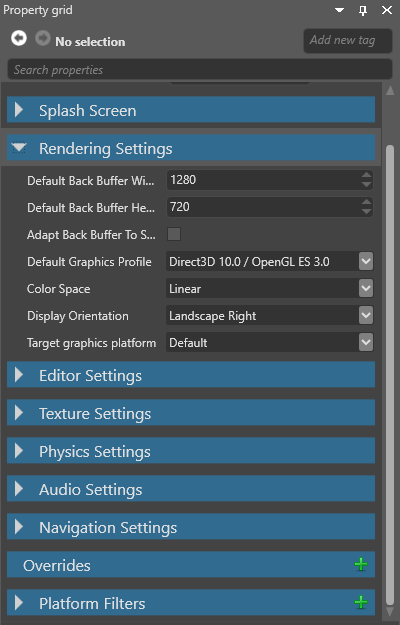Click the back buffer width field showing 1280
Screen dimensions: 400x625
pos(263,180)
